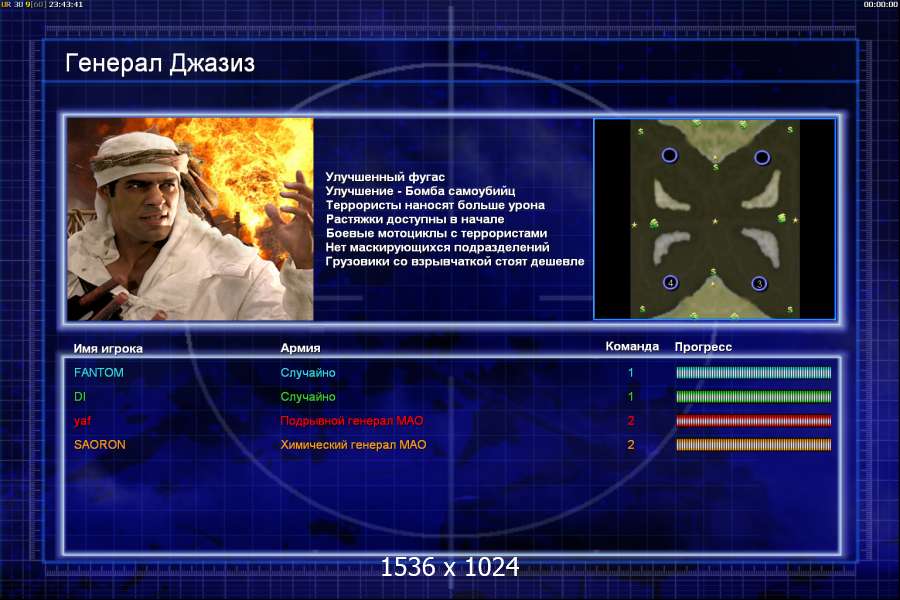Click start position 4 marker on map

[x=670, y=282]
